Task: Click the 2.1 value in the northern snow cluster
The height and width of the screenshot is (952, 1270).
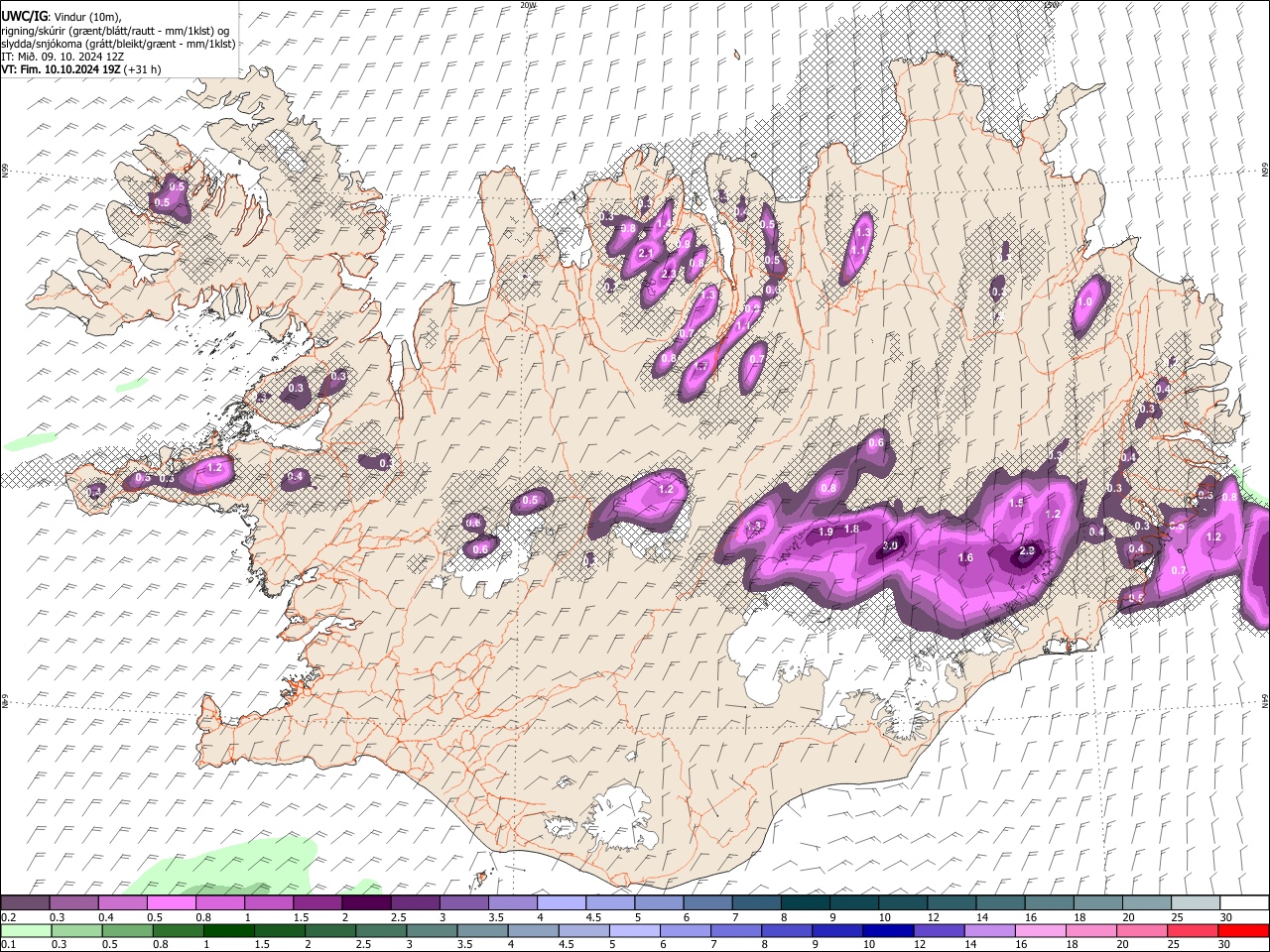Action: coord(646,254)
